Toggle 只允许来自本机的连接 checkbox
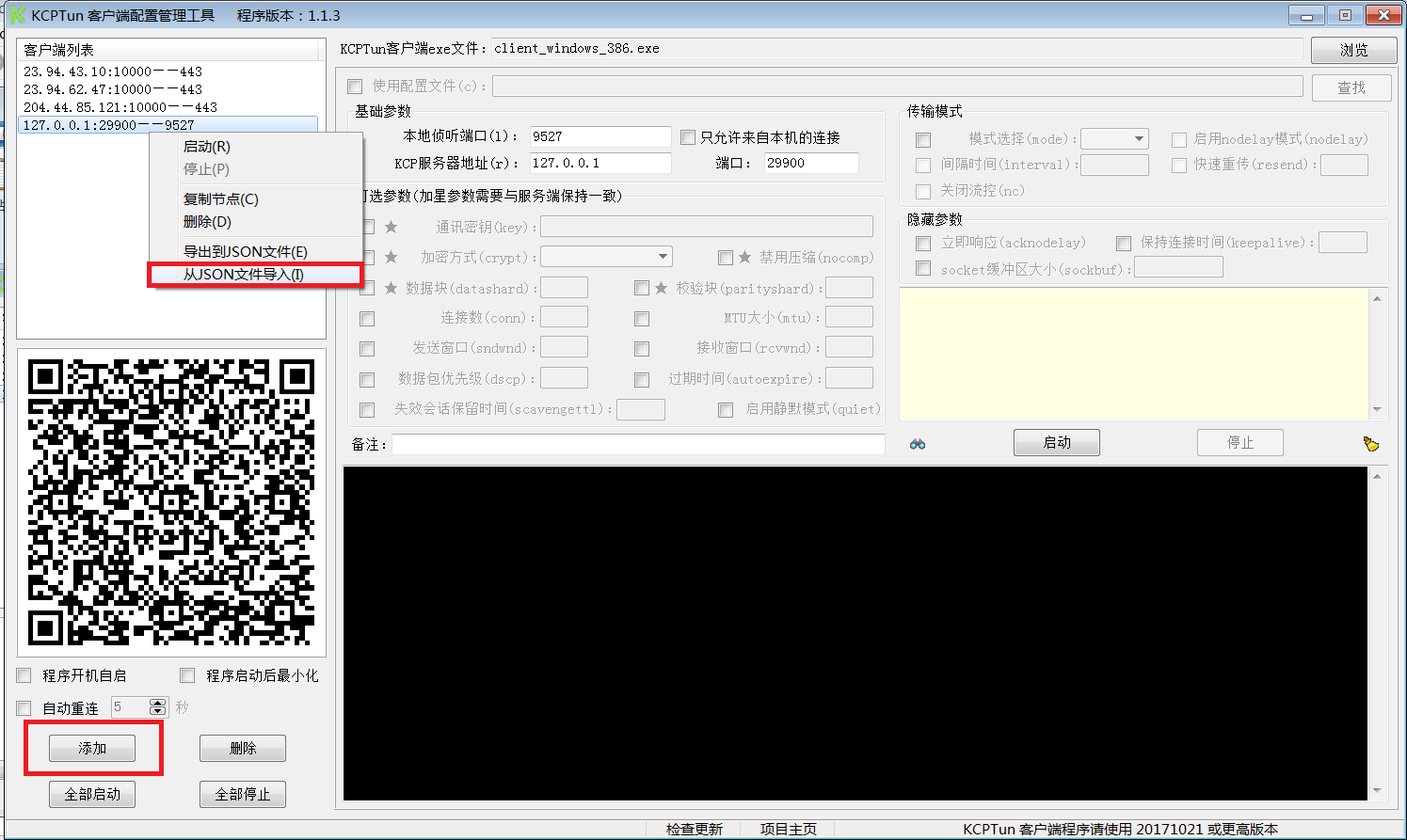This screenshot has height=840, width=1407. pos(688,137)
